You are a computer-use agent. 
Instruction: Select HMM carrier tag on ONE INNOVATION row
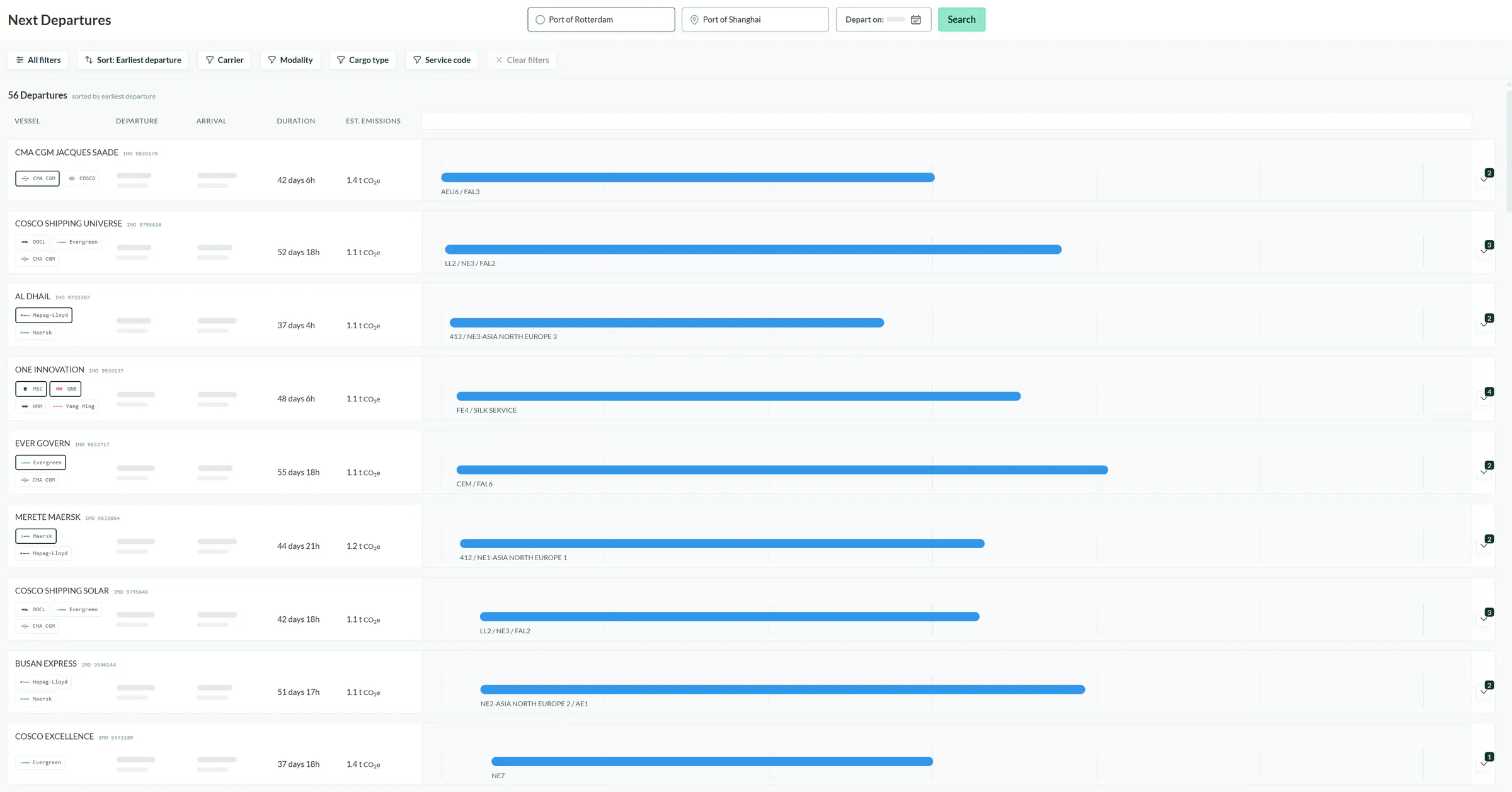click(x=31, y=406)
